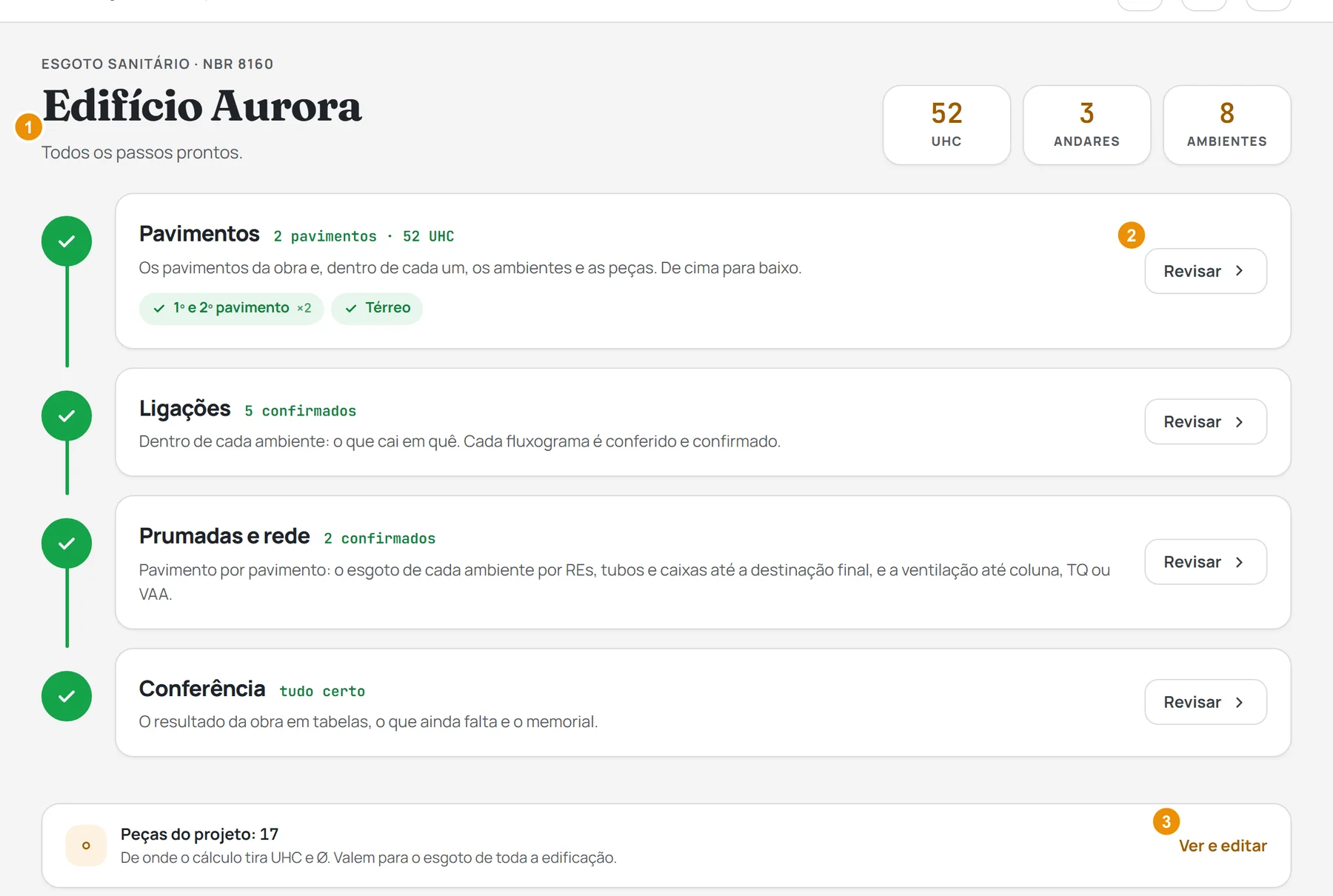This screenshot has height=896, width=1333.
Task: Click the Prumadas e rede heading
Action: tap(224, 536)
